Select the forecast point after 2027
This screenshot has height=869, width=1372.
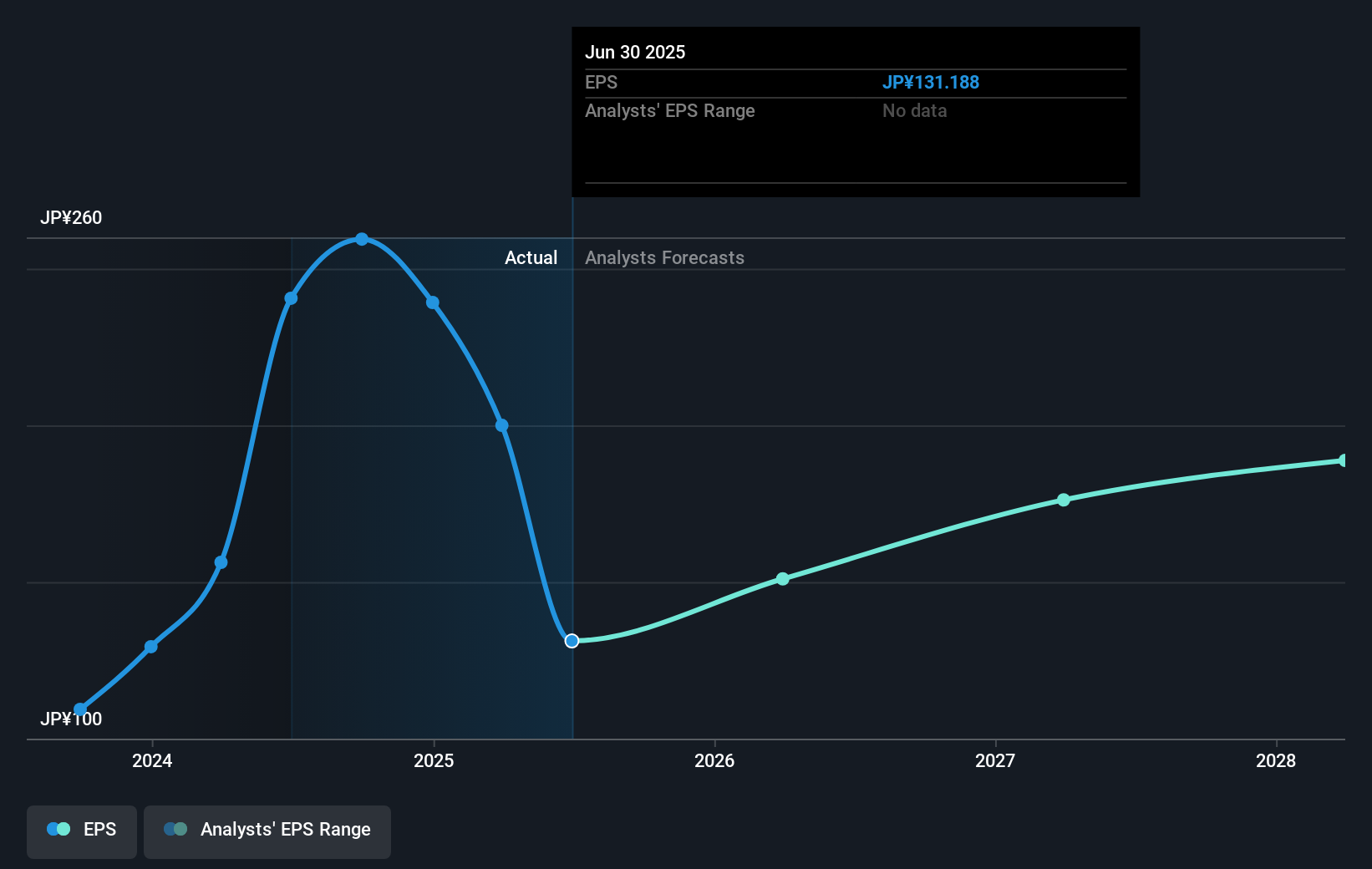tap(1064, 501)
